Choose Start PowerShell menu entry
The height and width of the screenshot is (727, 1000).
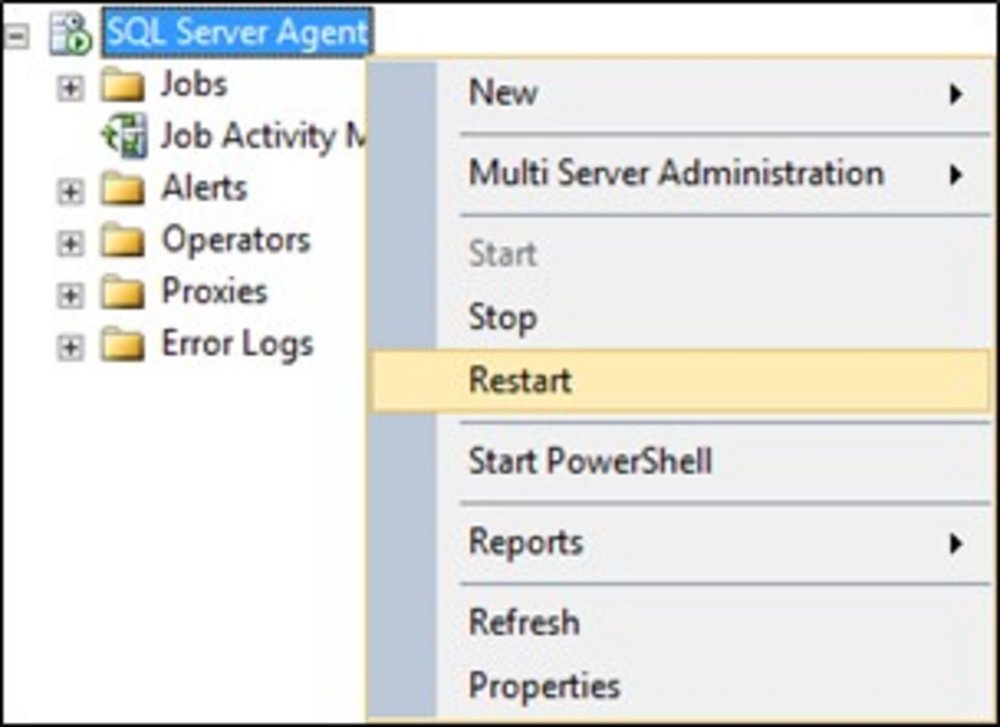(x=590, y=461)
